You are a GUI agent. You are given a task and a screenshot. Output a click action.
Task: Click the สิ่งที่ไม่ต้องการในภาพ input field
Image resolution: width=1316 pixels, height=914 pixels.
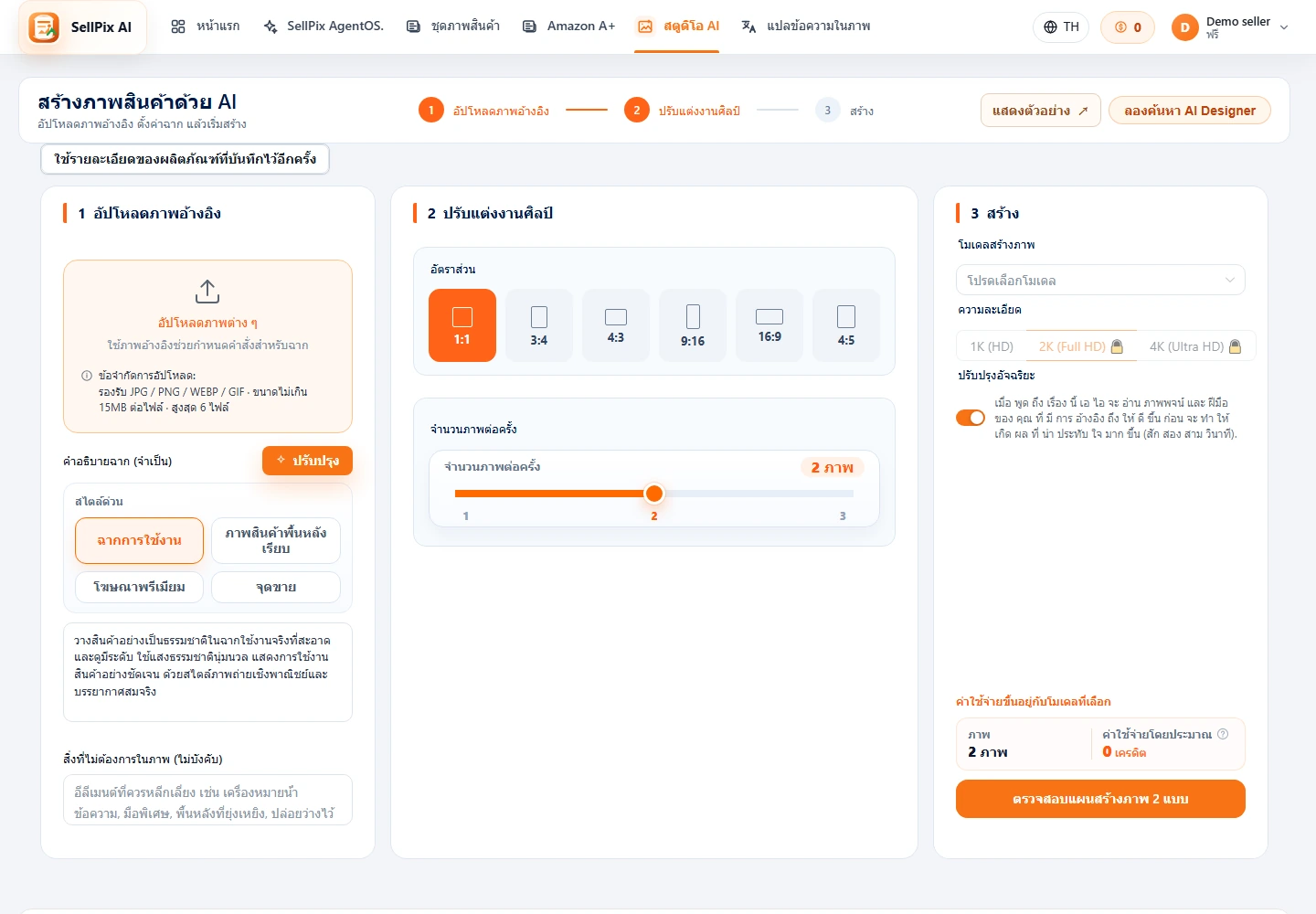(x=207, y=800)
